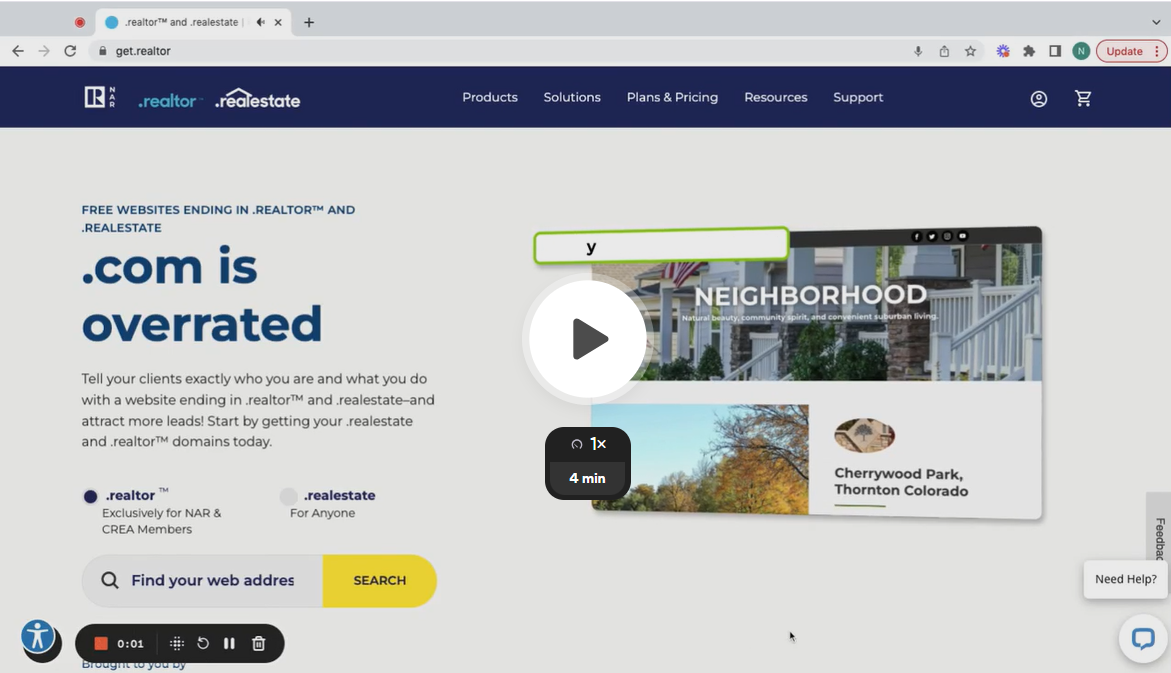Click the microphone icon in address bar
This screenshot has width=1171, height=673.
coord(918,51)
